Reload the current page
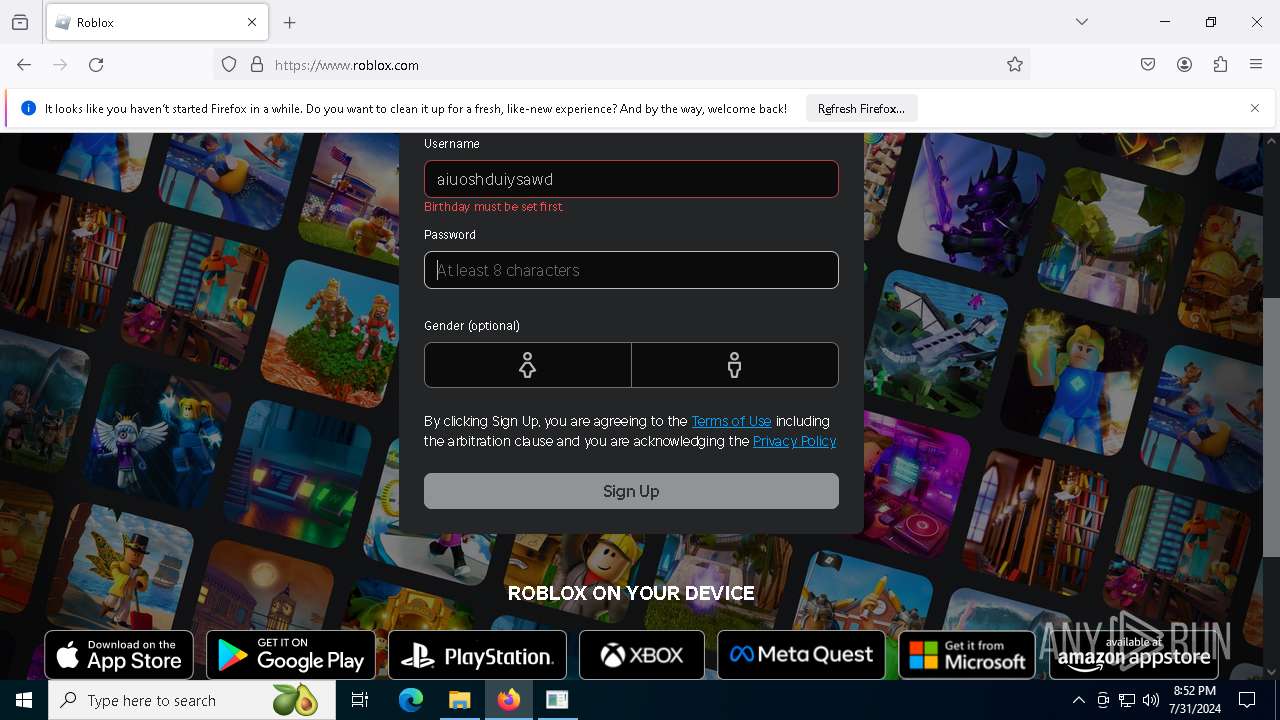The height and width of the screenshot is (720, 1280). pos(96,65)
